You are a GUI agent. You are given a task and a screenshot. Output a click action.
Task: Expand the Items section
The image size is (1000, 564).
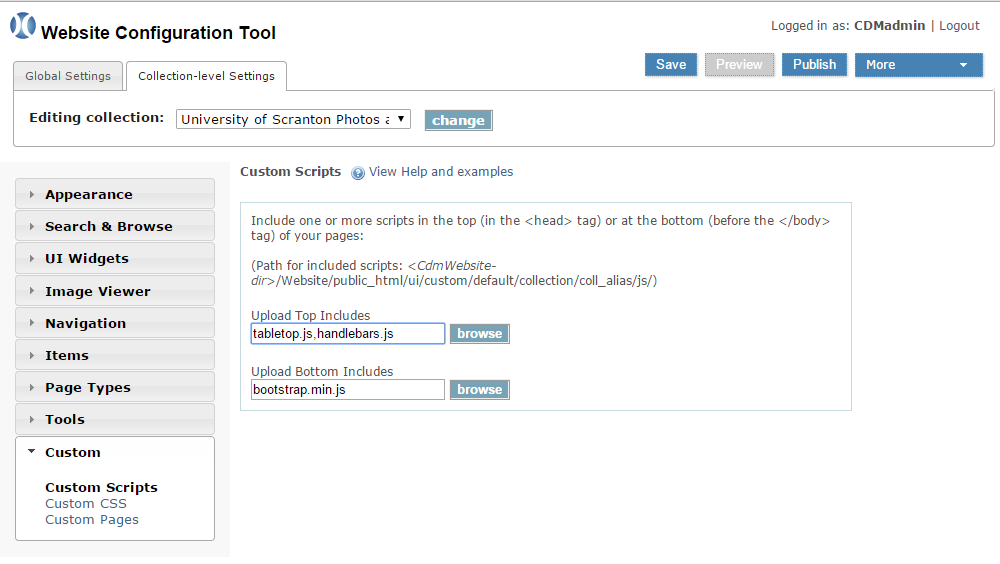pyautogui.click(x=115, y=355)
